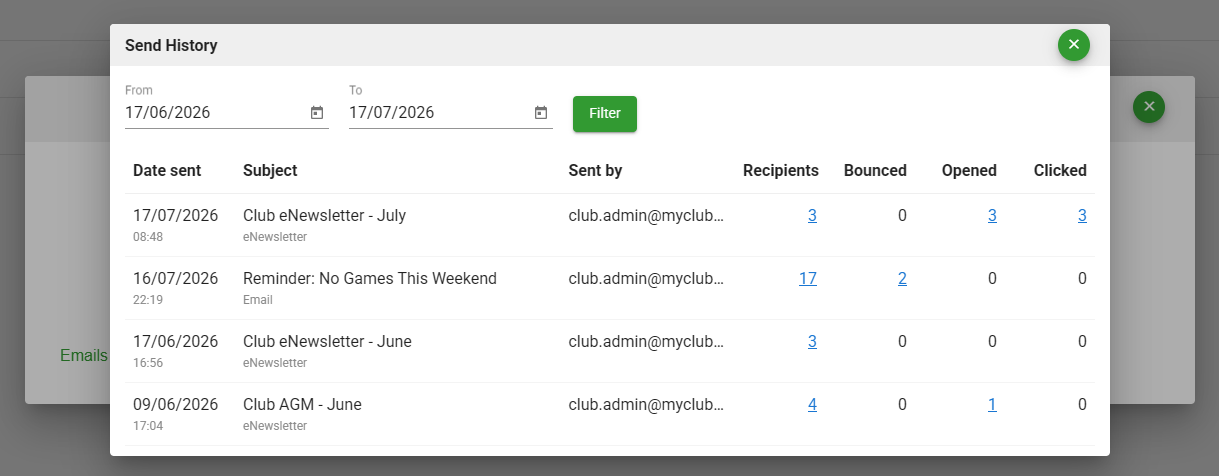Click sender email in Club AGM row
1219x476 pixels.
[x=646, y=404]
